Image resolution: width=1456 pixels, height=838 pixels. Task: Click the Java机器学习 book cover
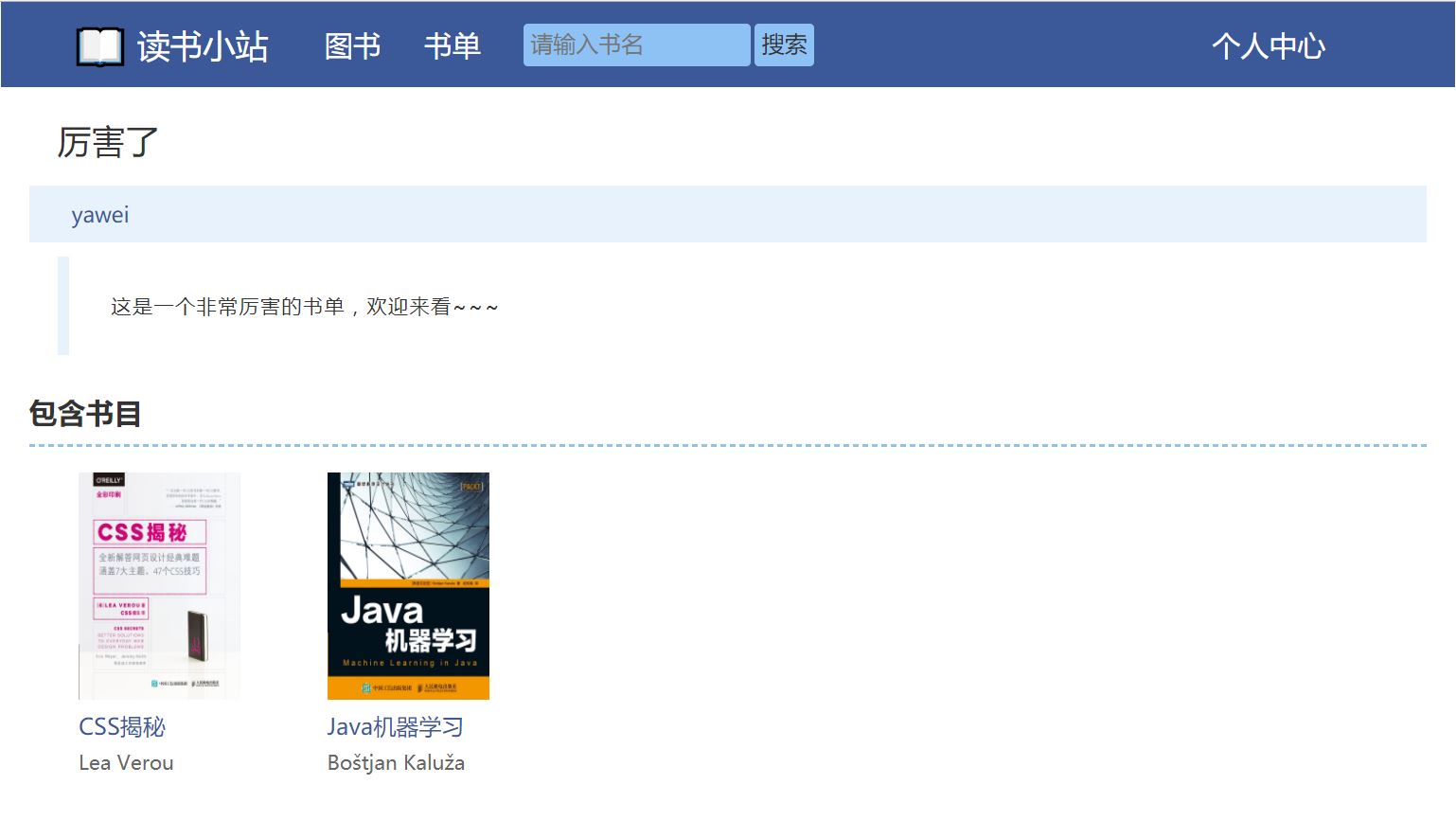[408, 586]
